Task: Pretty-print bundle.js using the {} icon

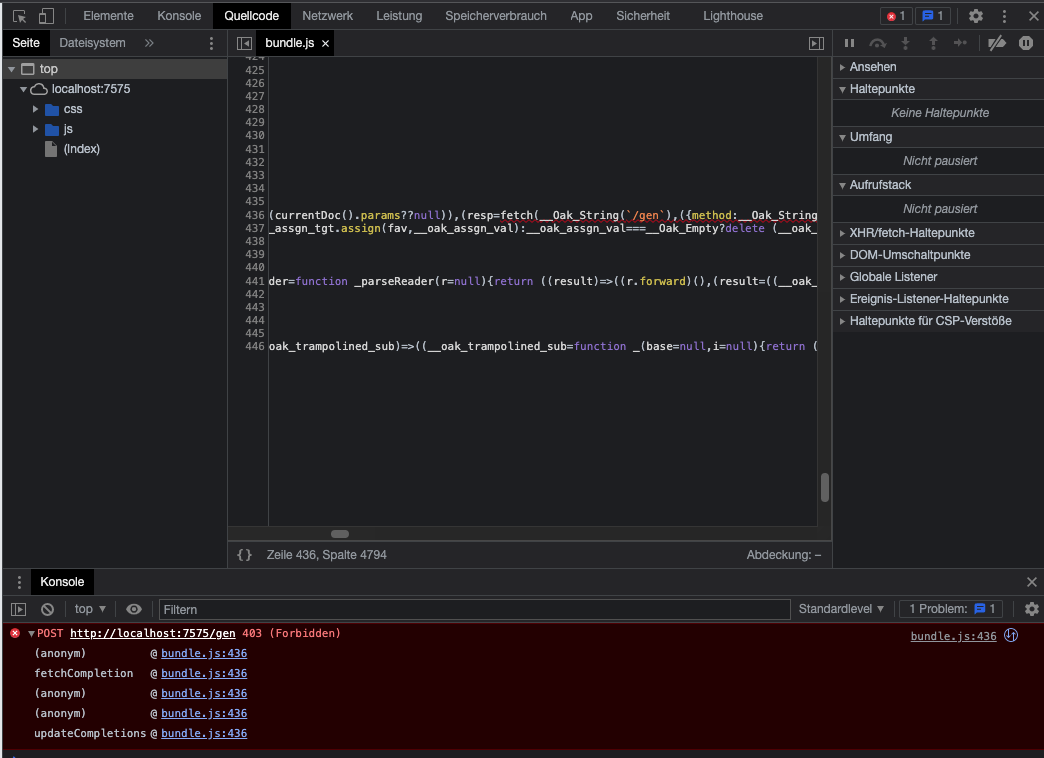Action: point(244,554)
